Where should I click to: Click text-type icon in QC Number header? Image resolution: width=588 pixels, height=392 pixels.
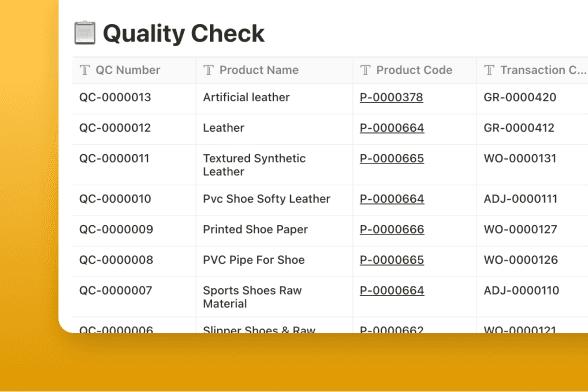(85, 70)
